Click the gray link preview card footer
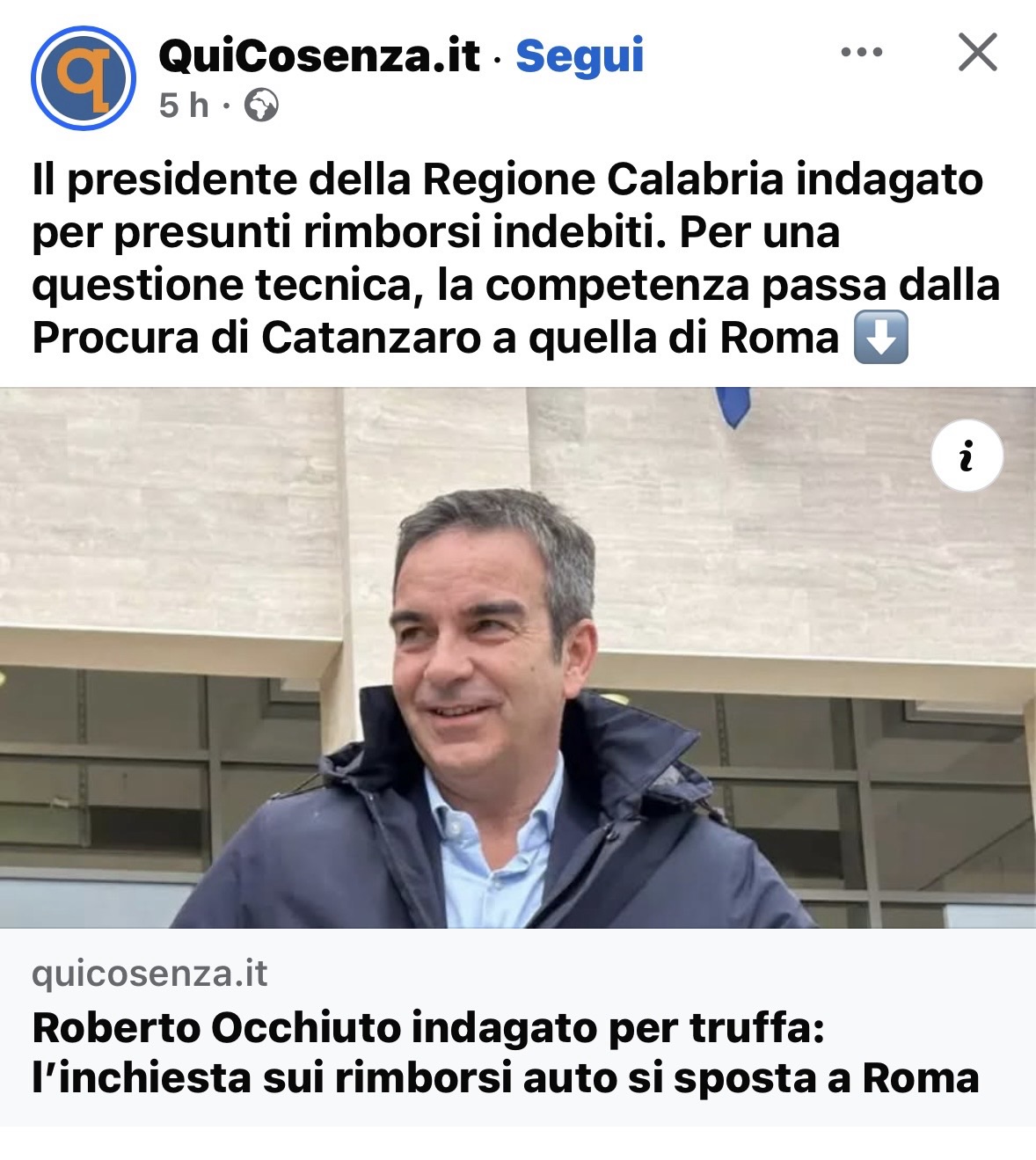Viewport: 1036px width, 1160px height. pos(518,1027)
